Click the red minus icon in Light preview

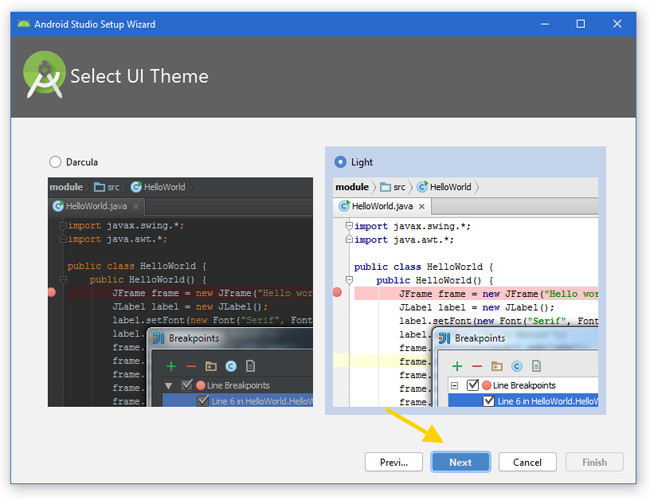[475, 367]
